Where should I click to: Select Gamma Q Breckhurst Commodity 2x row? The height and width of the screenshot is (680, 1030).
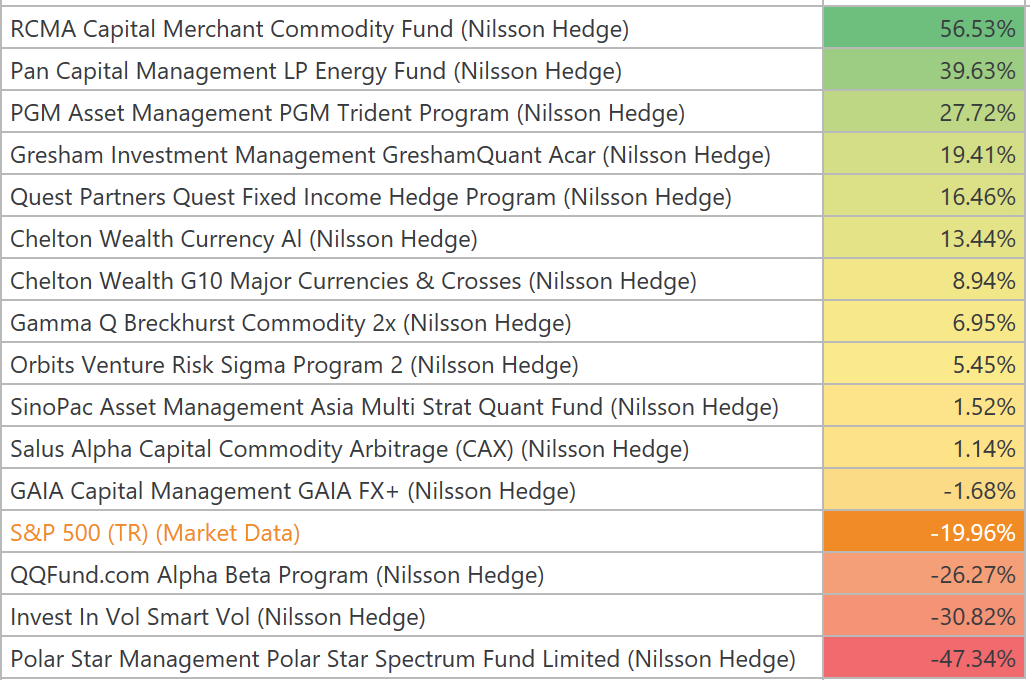click(x=291, y=323)
